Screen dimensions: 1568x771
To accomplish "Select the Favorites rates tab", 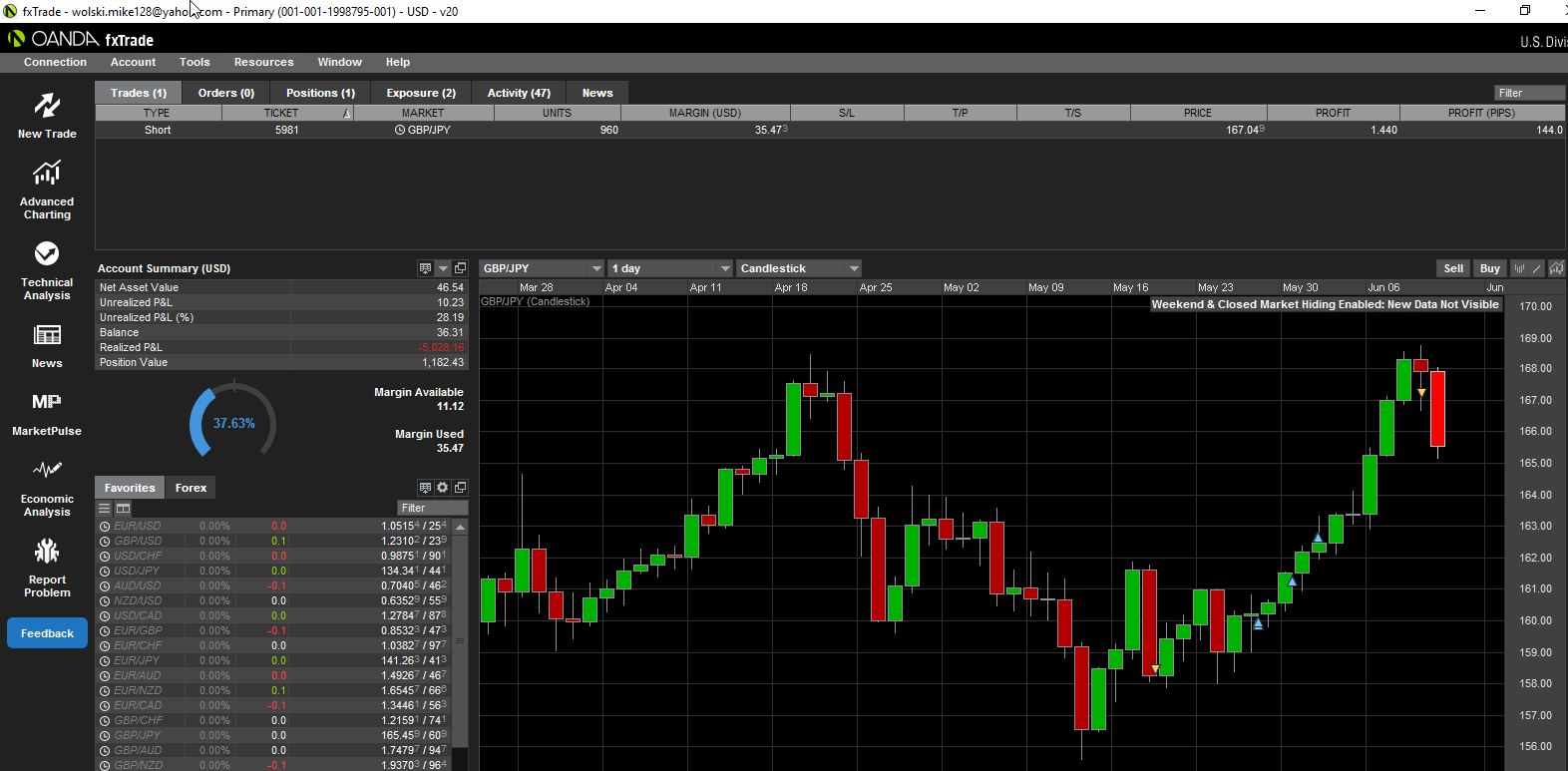I will [x=130, y=488].
